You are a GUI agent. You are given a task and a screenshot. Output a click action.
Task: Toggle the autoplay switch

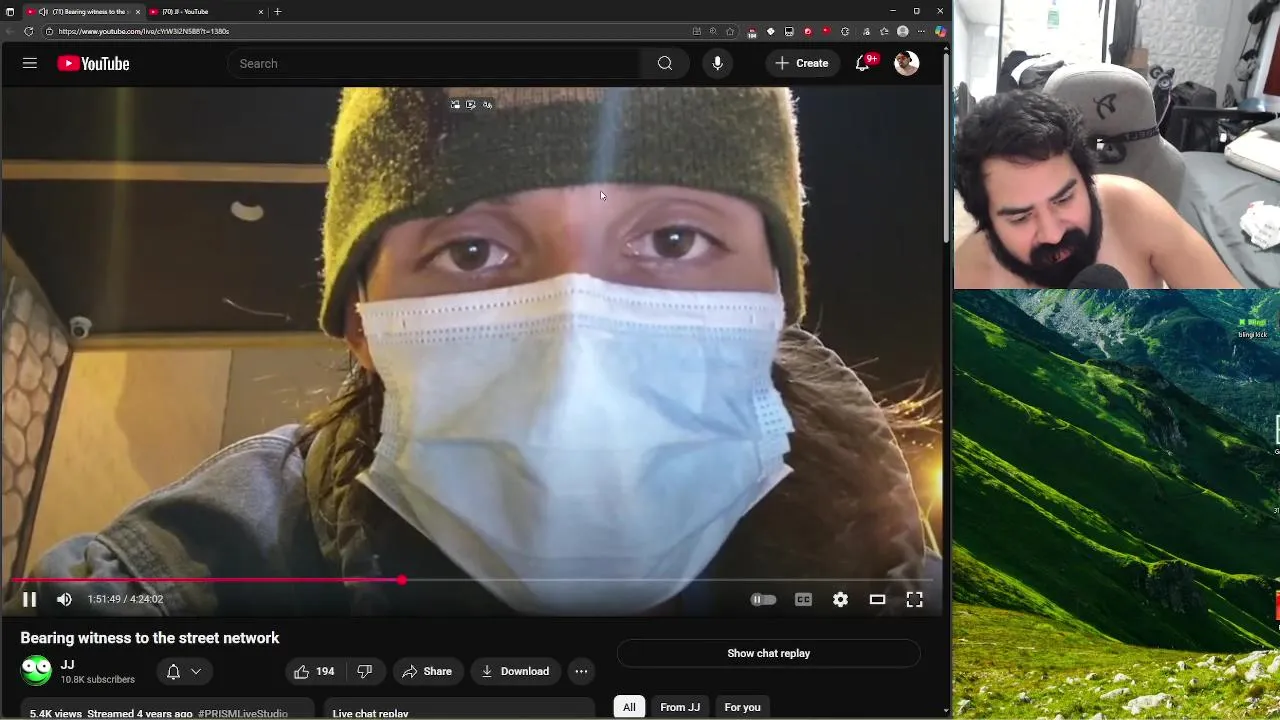click(x=763, y=599)
